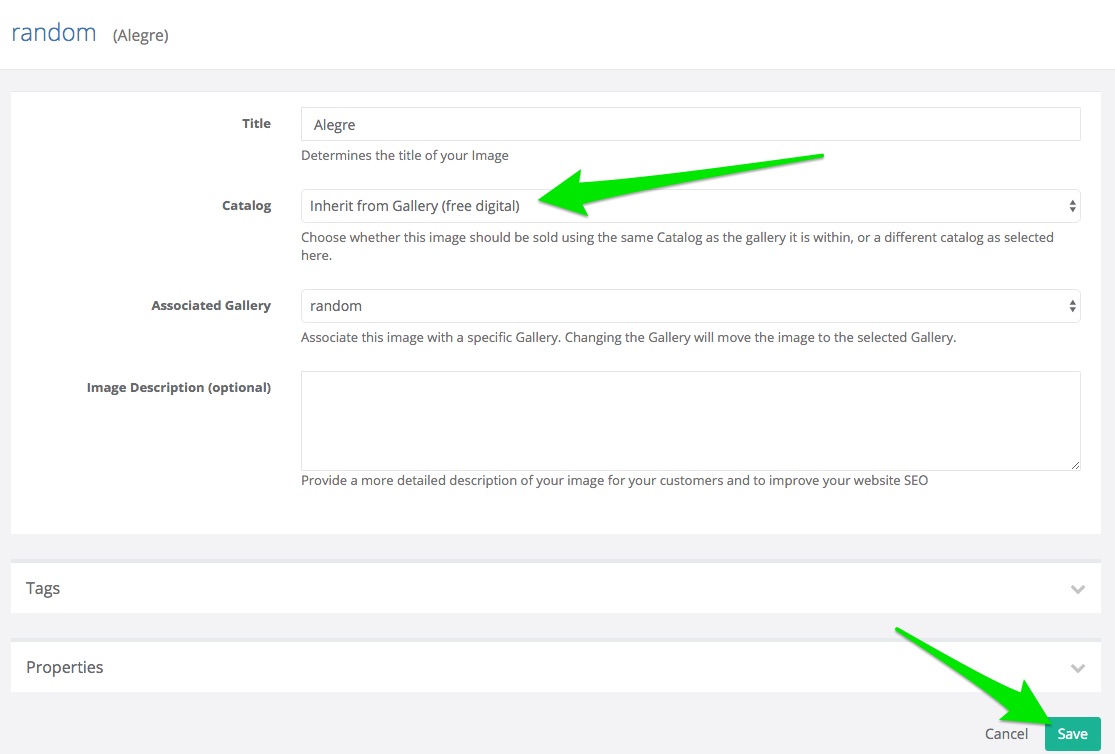Click the Image Description resize handle corner

(1074, 465)
